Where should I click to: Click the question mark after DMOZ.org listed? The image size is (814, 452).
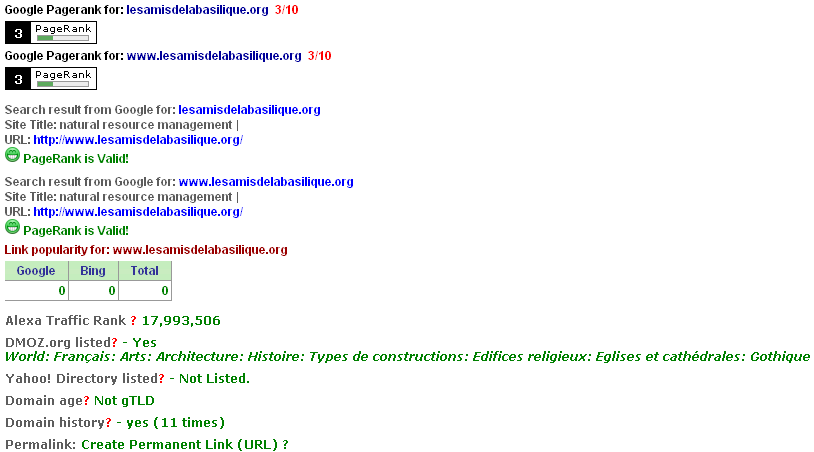pos(115,343)
